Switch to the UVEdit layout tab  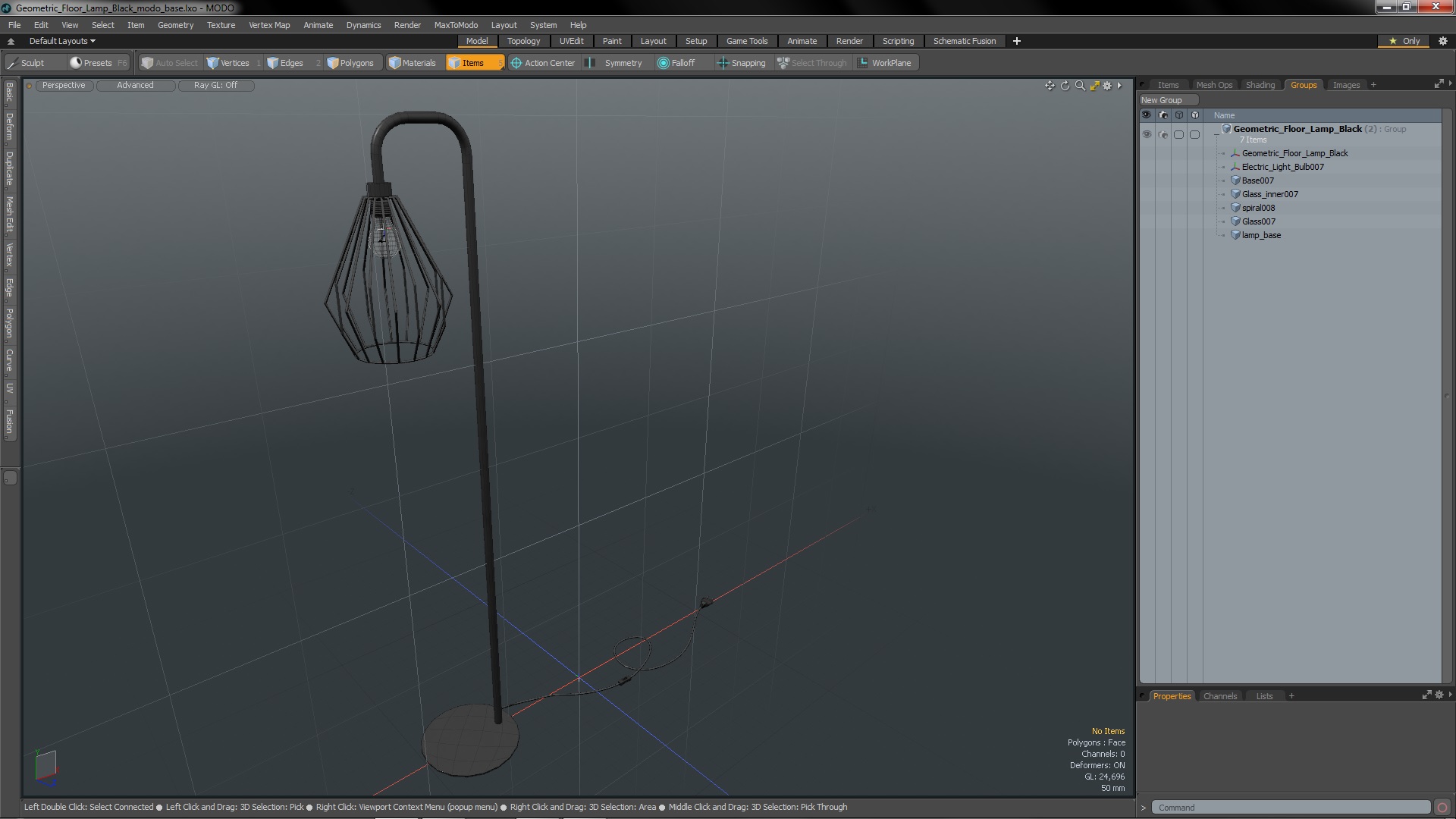[571, 41]
